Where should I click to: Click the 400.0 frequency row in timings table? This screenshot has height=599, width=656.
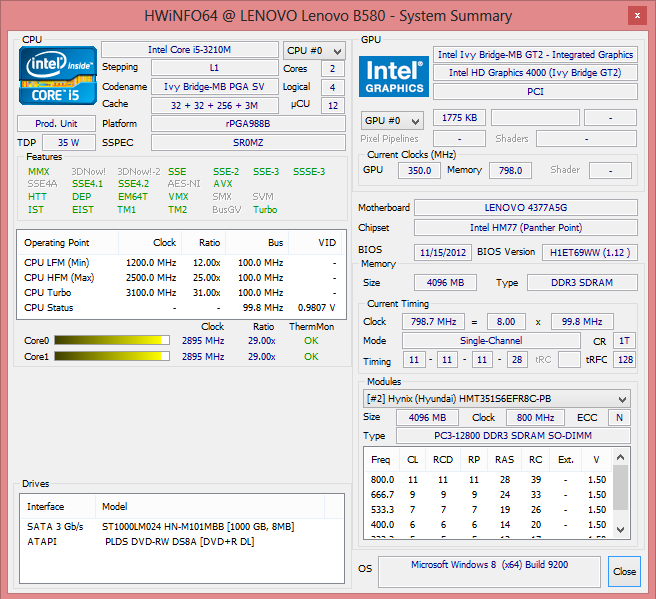click(488, 525)
